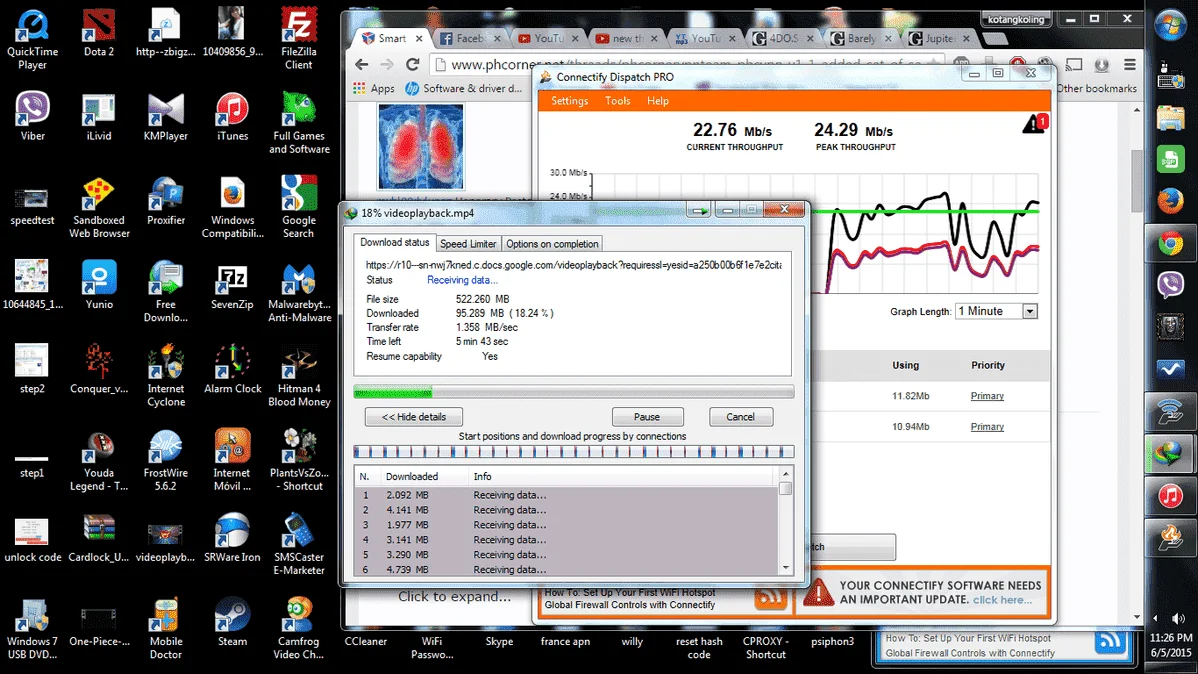Open Connectify Tools menu
This screenshot has width=1198, height=674.
pos(617,101)
